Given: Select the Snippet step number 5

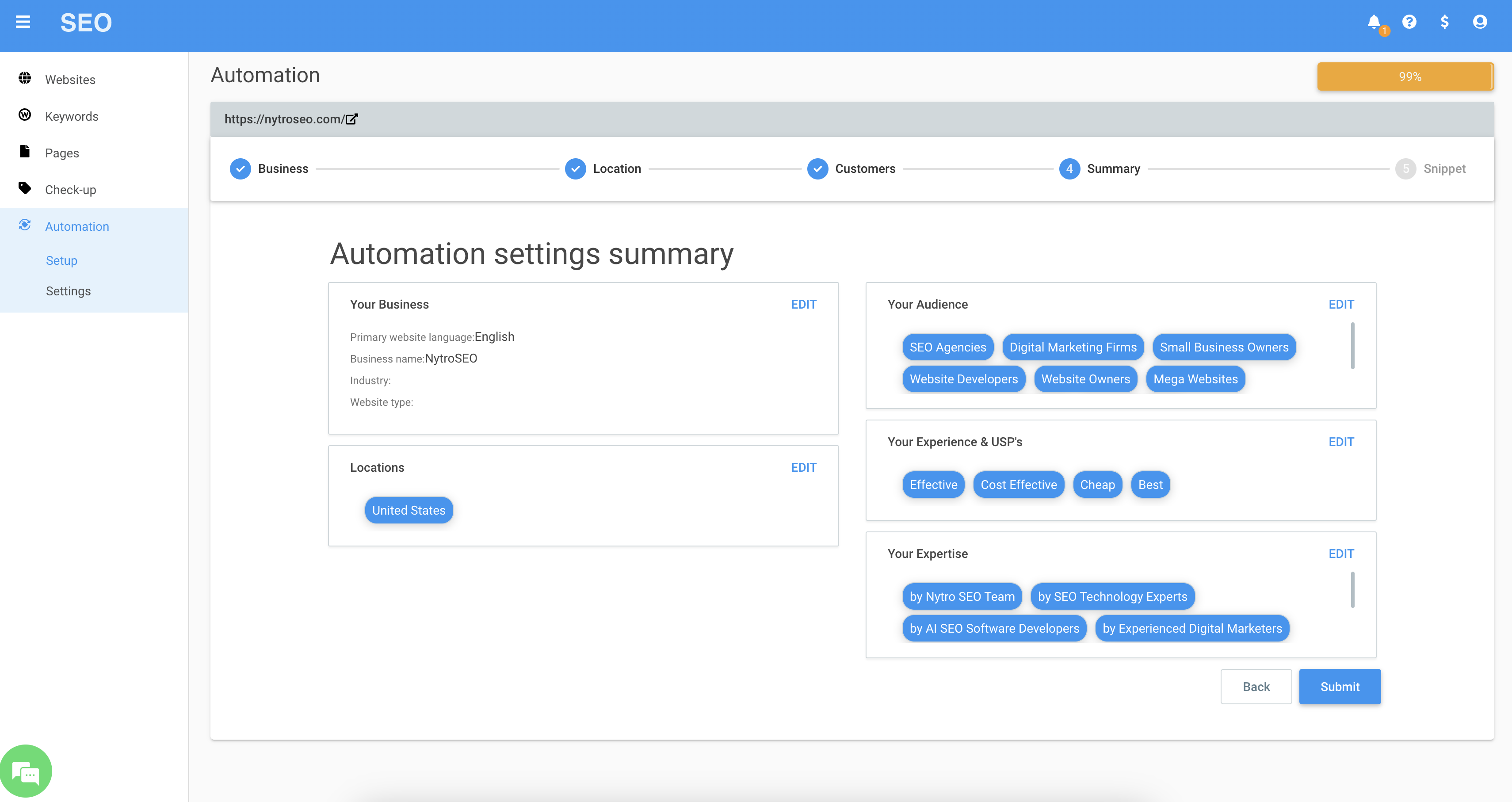Looking at the screenshot, I should [1405, 169].
